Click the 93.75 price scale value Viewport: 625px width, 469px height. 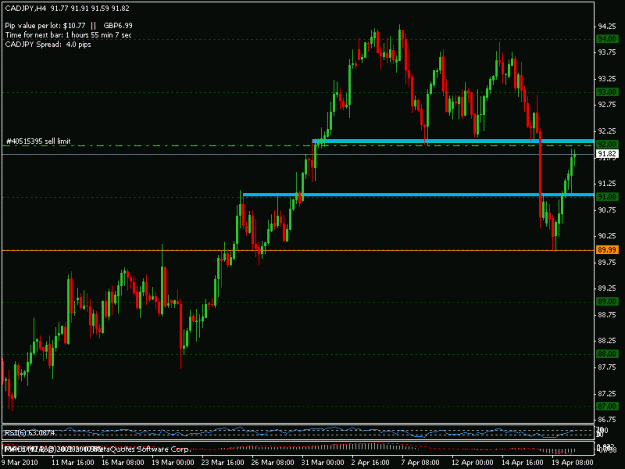point(607,52)
